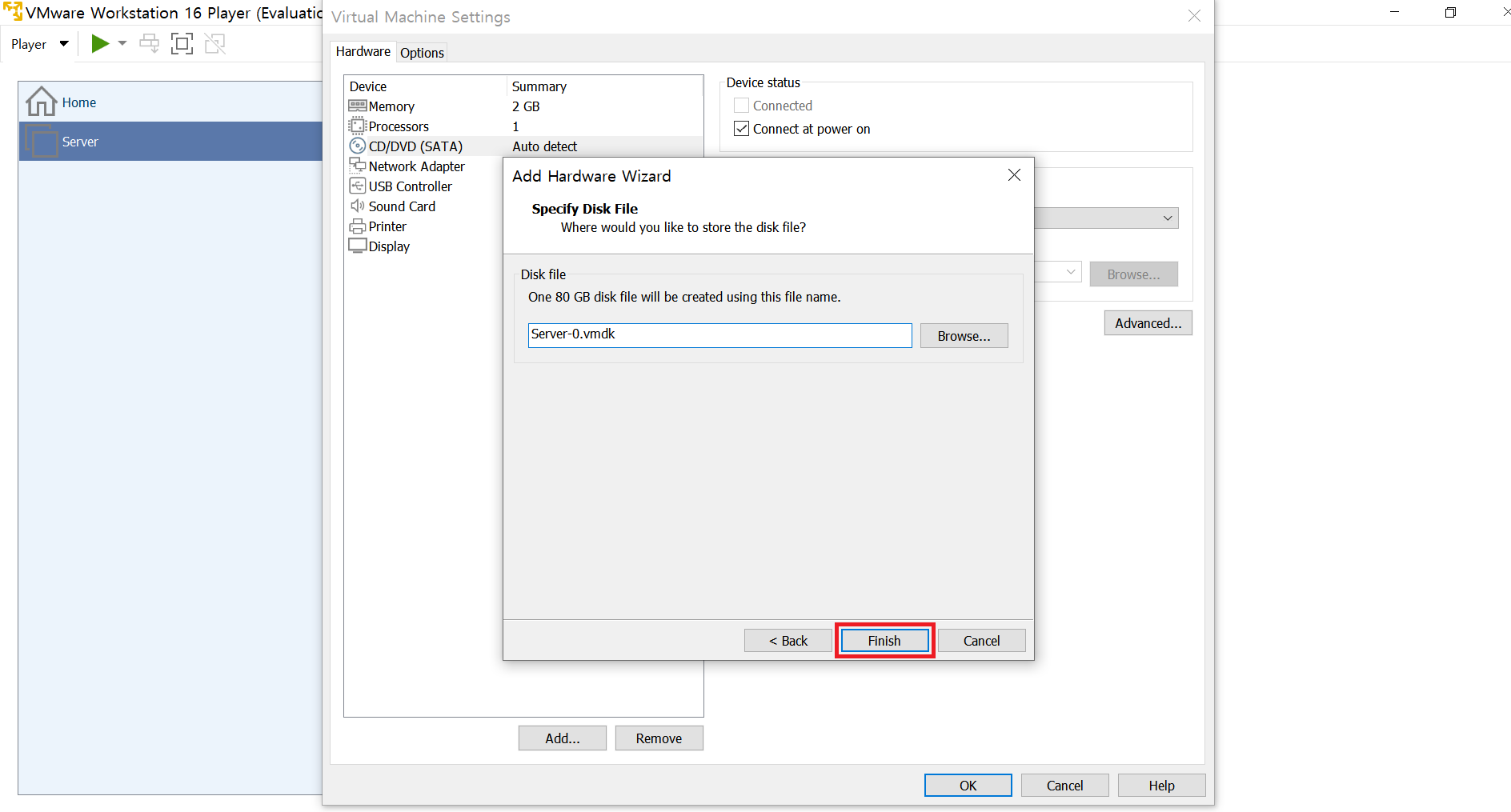1511x812 pixels.
Task: Open the physical drive dropdown behind wizard
Action: click(1168, 218)
